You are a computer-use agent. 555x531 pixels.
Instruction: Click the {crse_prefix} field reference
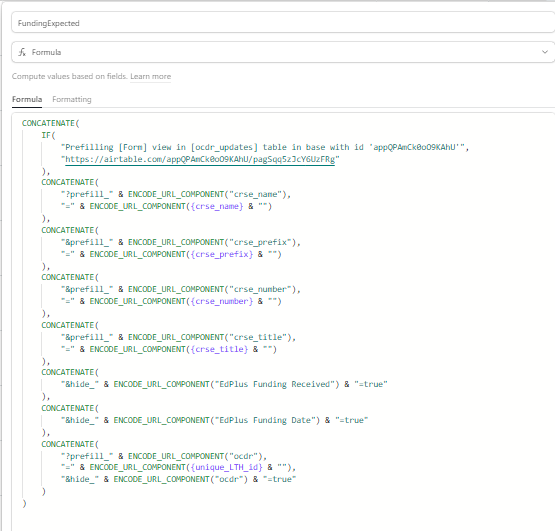222,254
